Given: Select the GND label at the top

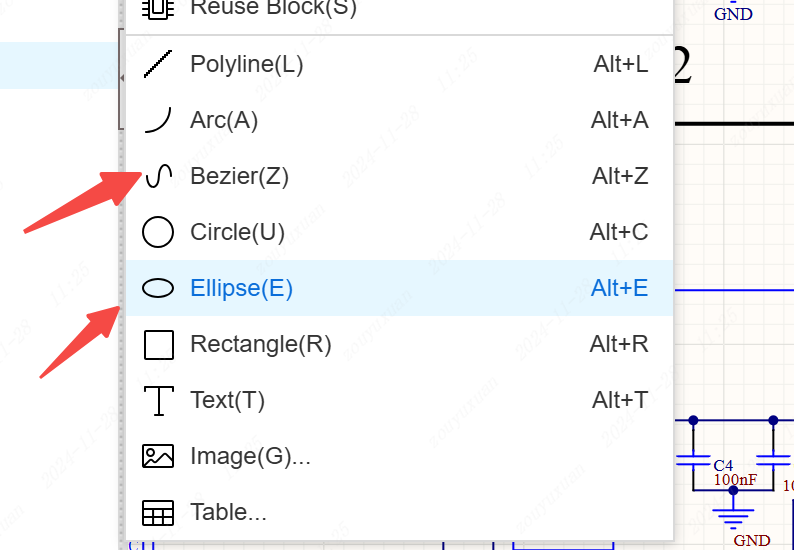Looking at the screenshot, I should tap(733, 15).
